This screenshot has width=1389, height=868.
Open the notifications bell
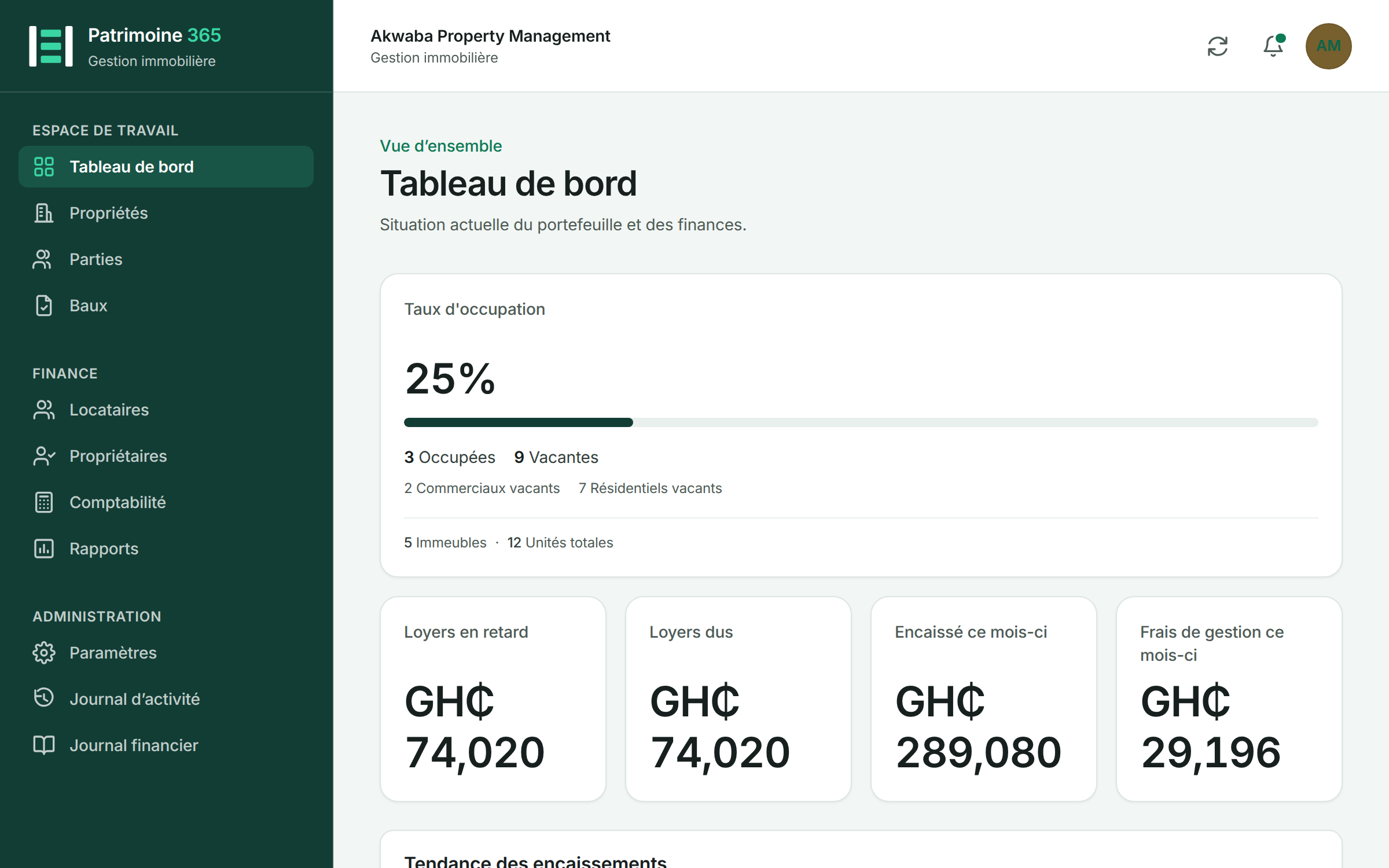1273,46
